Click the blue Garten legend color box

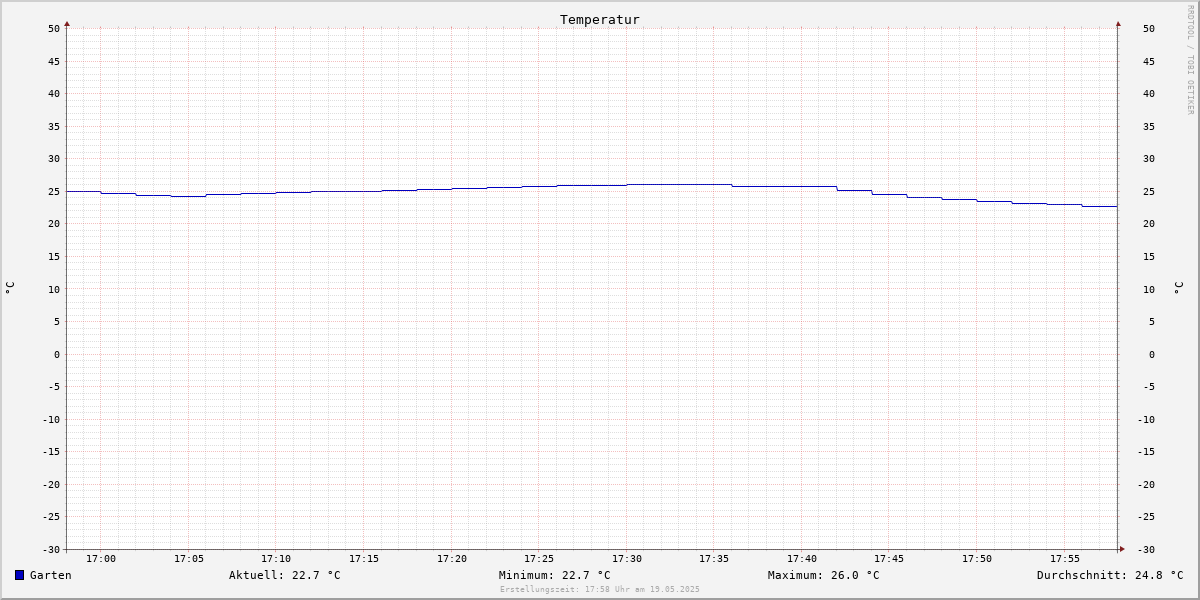tap(19, 575)
